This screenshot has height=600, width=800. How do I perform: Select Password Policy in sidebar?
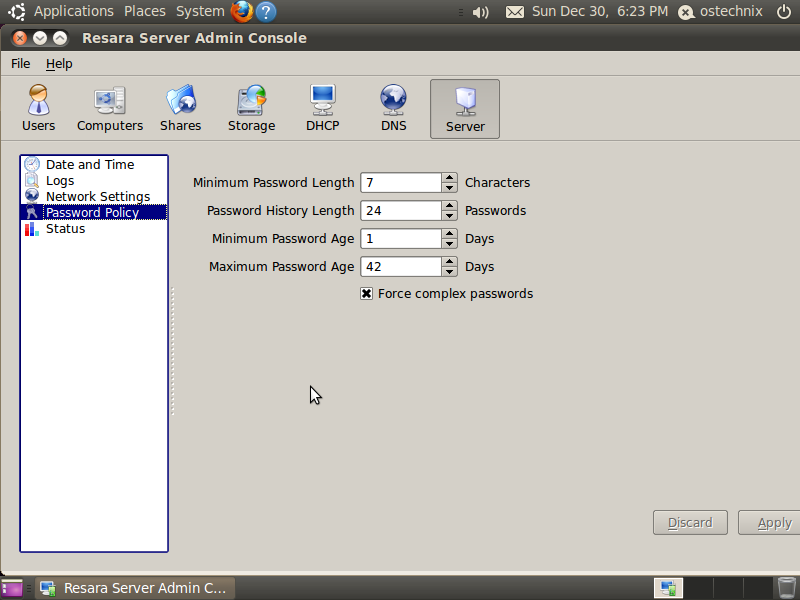tap(94, 212)
